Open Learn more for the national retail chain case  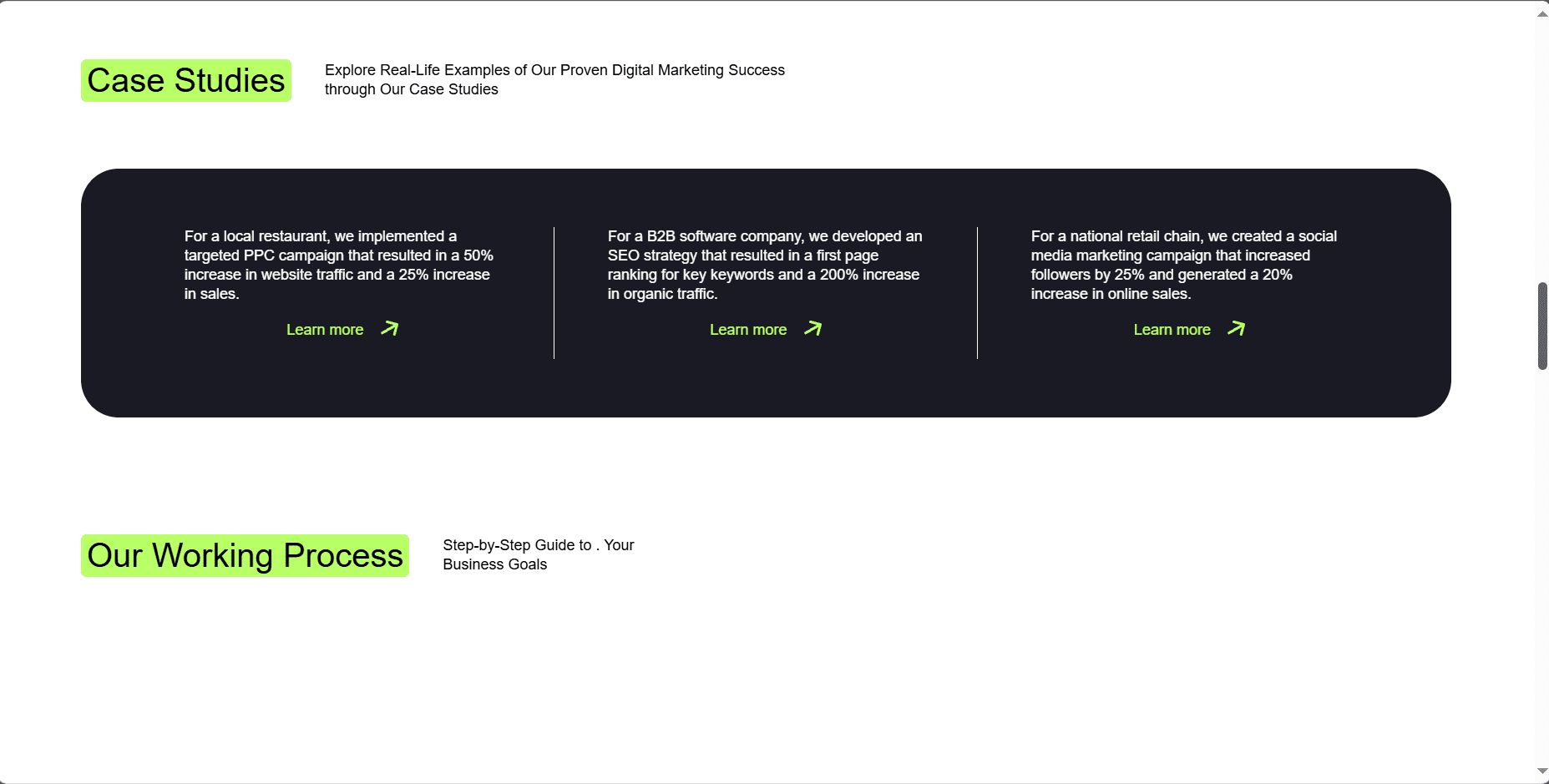pyautogui.click(x=1172, y=330)
